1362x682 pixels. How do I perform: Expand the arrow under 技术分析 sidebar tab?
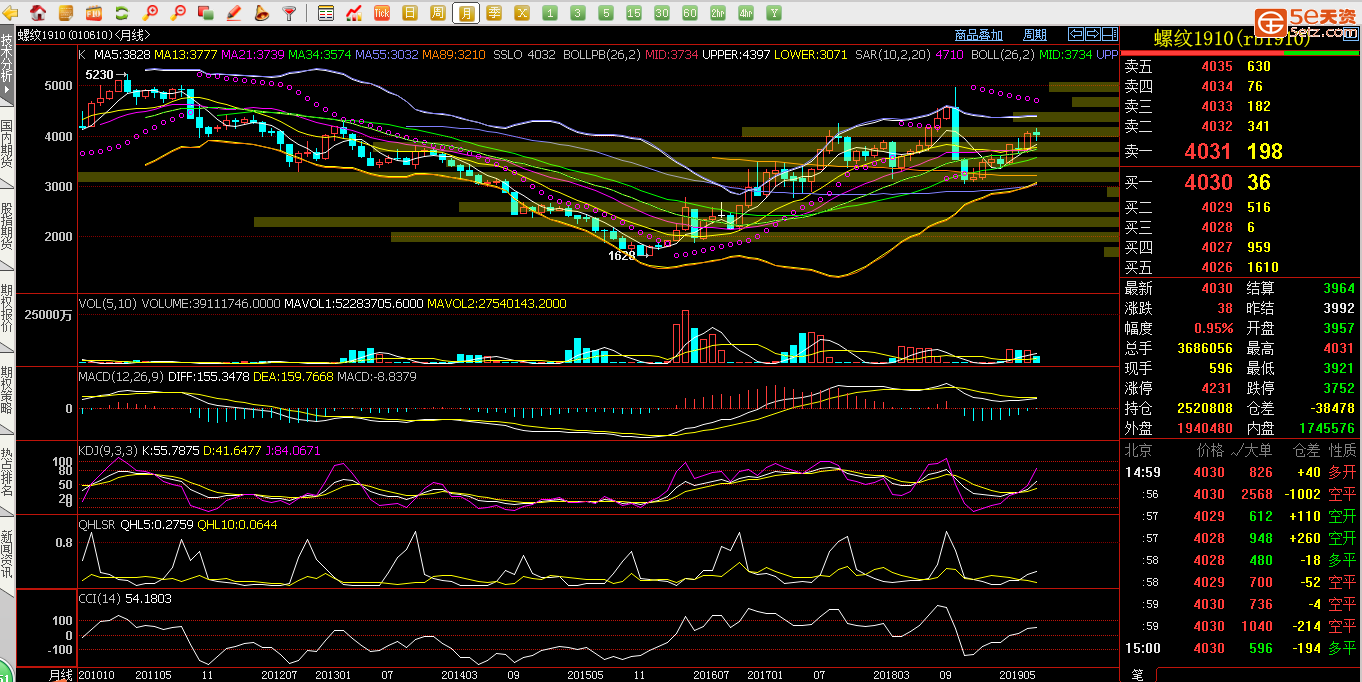pos(7,89)
